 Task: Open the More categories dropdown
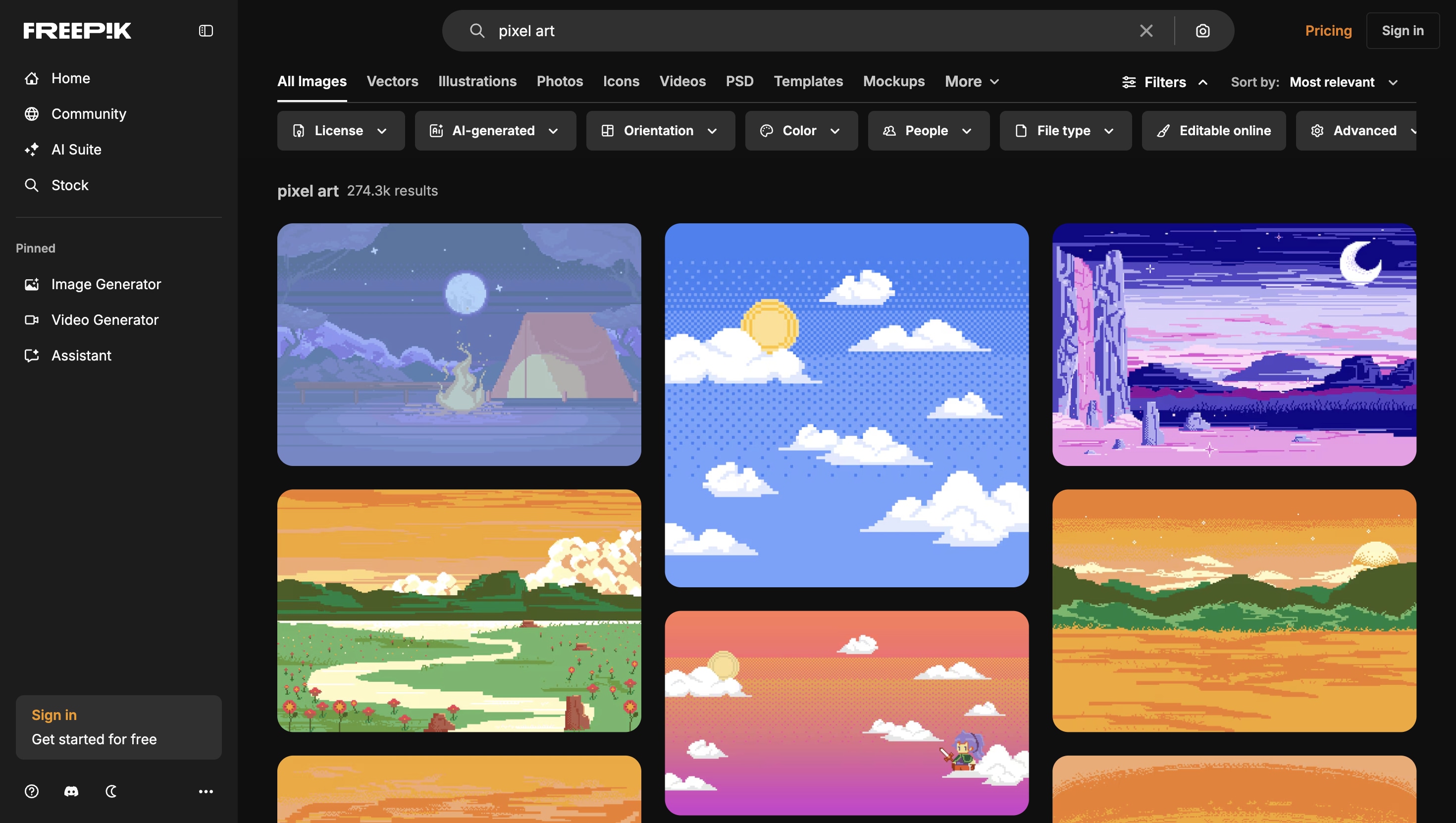[972, 81]
